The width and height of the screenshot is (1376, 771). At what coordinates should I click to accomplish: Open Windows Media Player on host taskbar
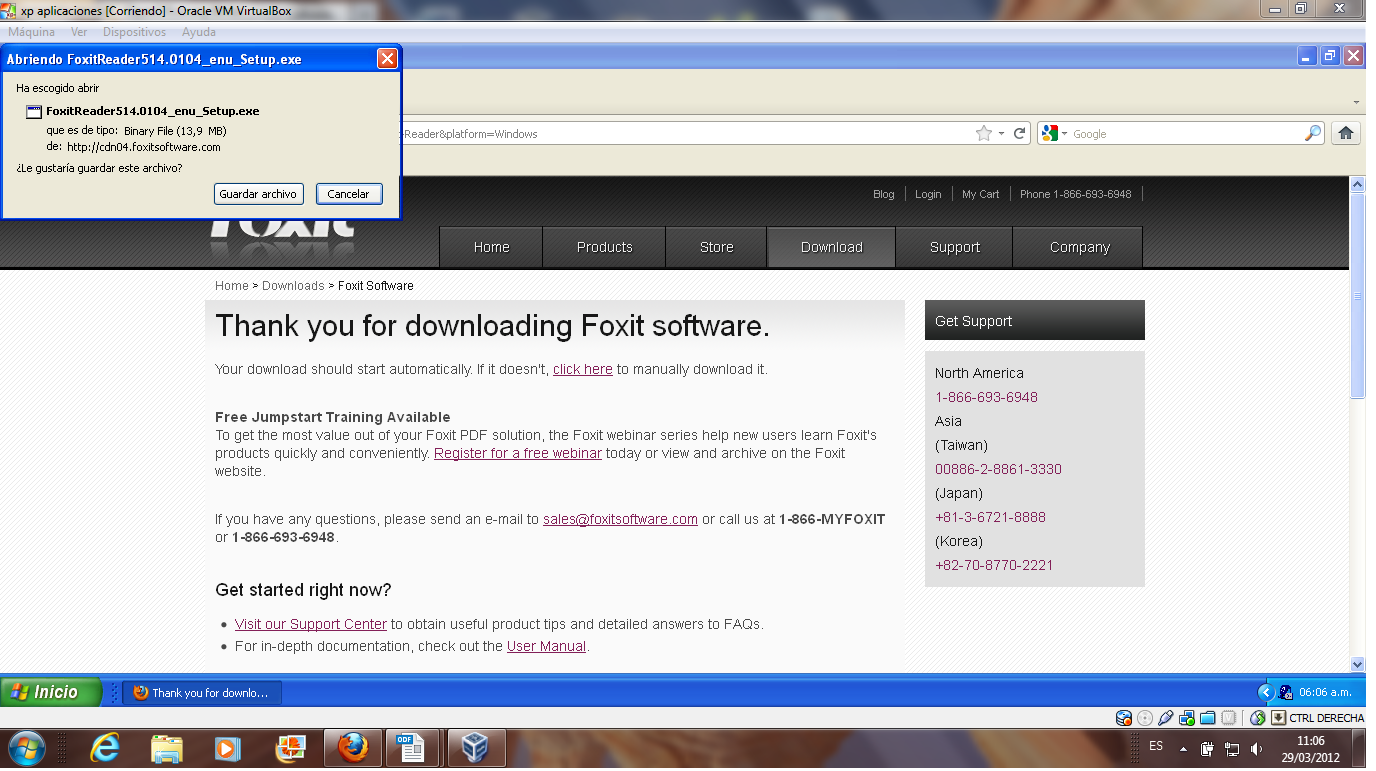228,748
